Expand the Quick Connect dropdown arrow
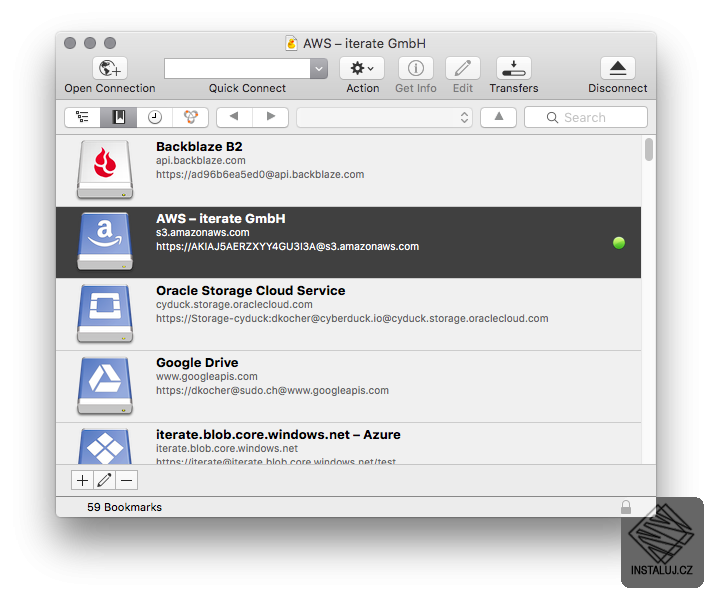 319,69
